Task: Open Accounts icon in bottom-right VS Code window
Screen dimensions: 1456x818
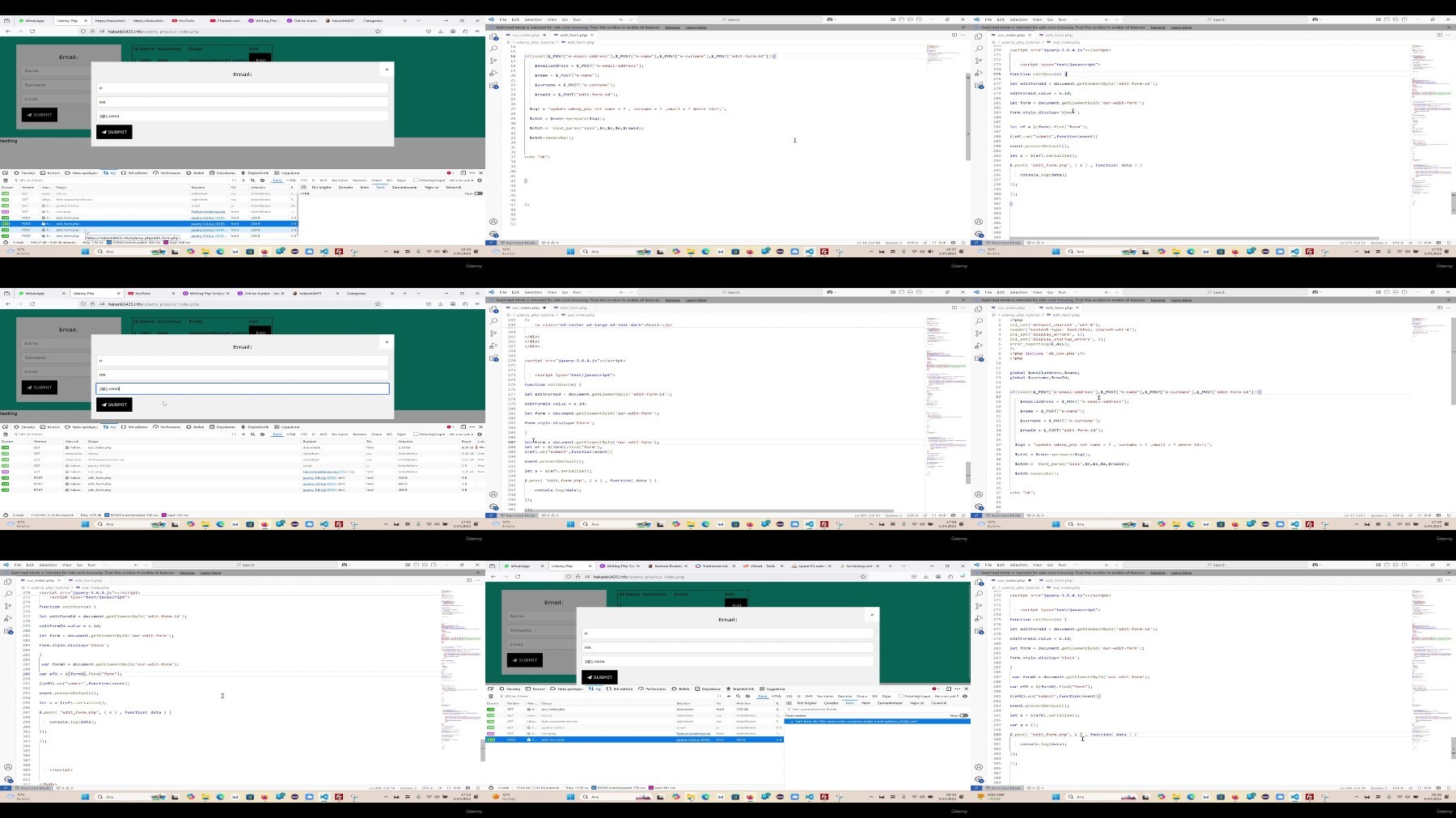Action: (x=979, y=767)
